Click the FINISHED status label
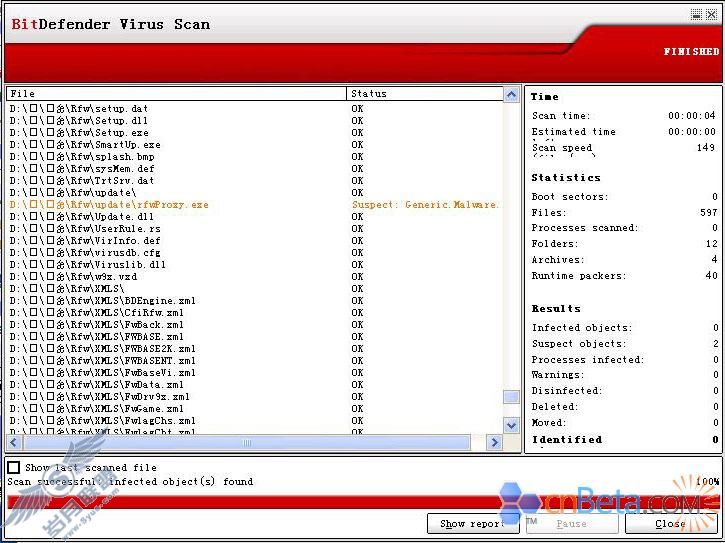Screen dimensions: 725x543 pyautogui.click(x=692, y=52)
